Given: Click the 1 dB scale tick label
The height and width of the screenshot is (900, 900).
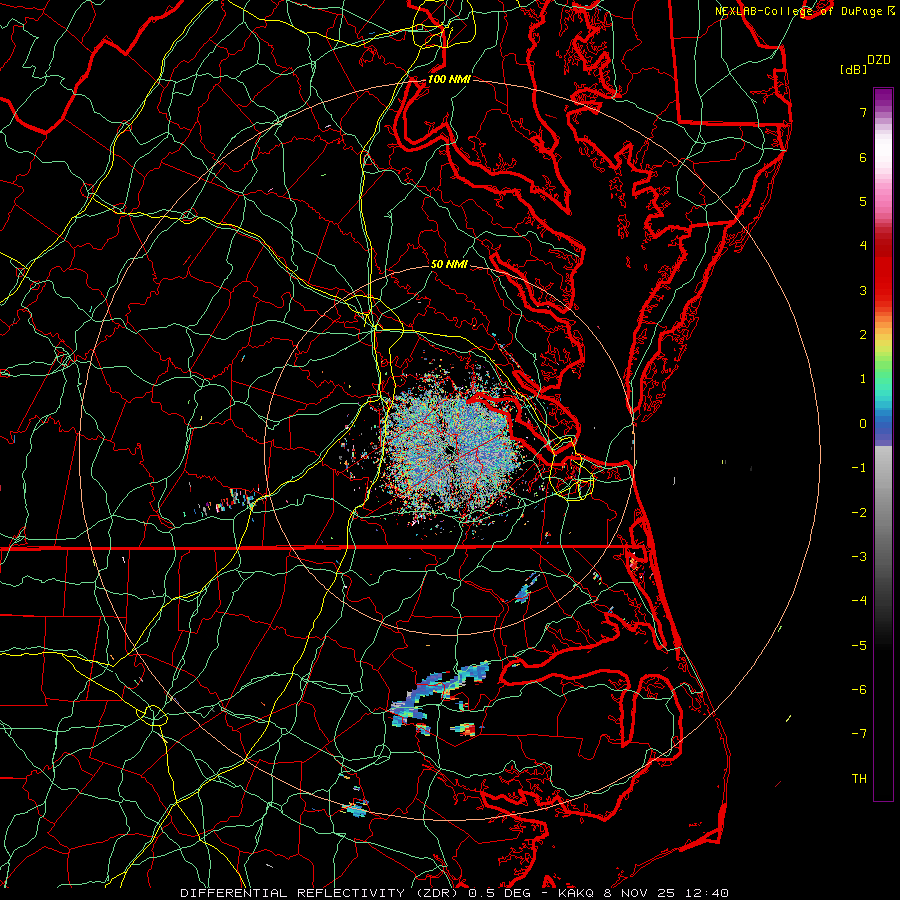Looking at the screenshot, I should [863, 379].
